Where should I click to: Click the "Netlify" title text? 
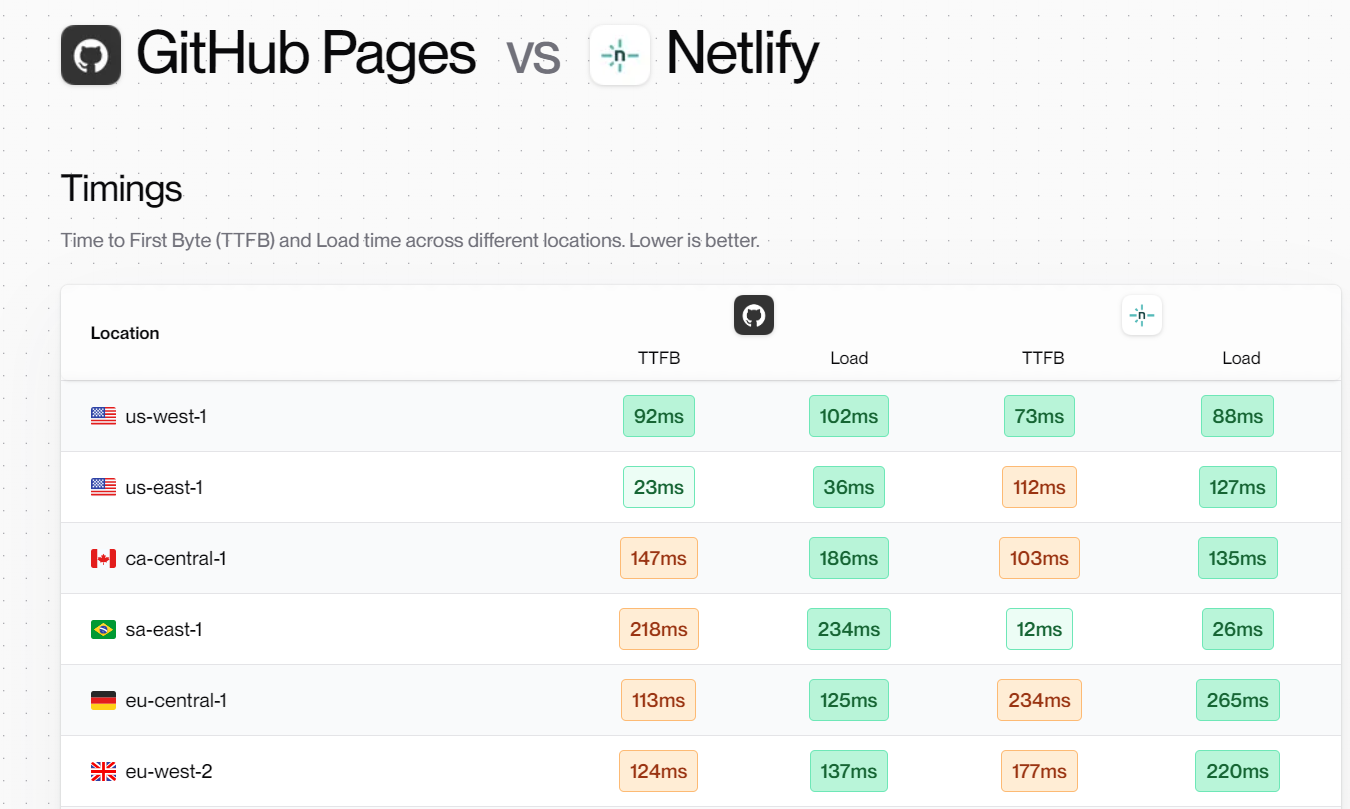click(x=742, y=54)
